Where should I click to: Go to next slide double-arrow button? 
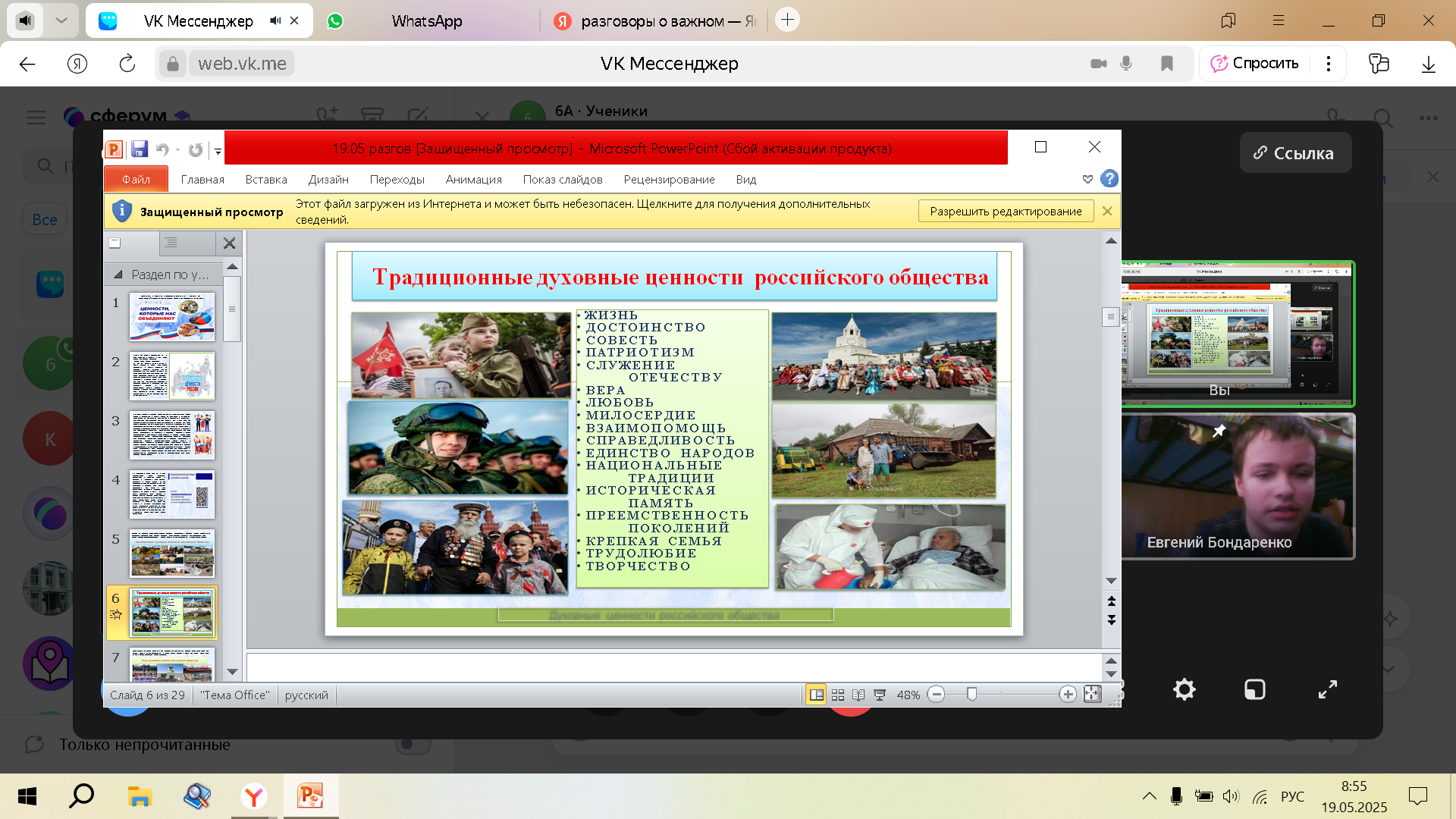(x=1112, y=620)
